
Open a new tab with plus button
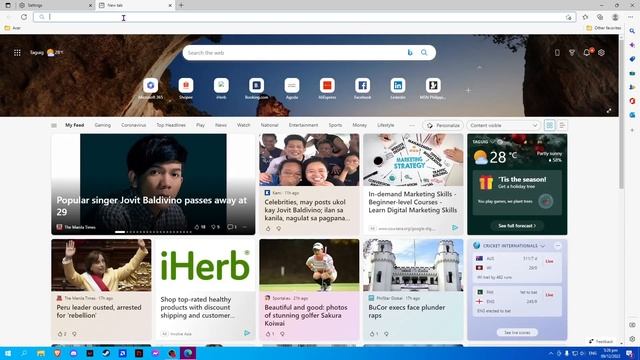pyautogui.click(x=181, y=5)
